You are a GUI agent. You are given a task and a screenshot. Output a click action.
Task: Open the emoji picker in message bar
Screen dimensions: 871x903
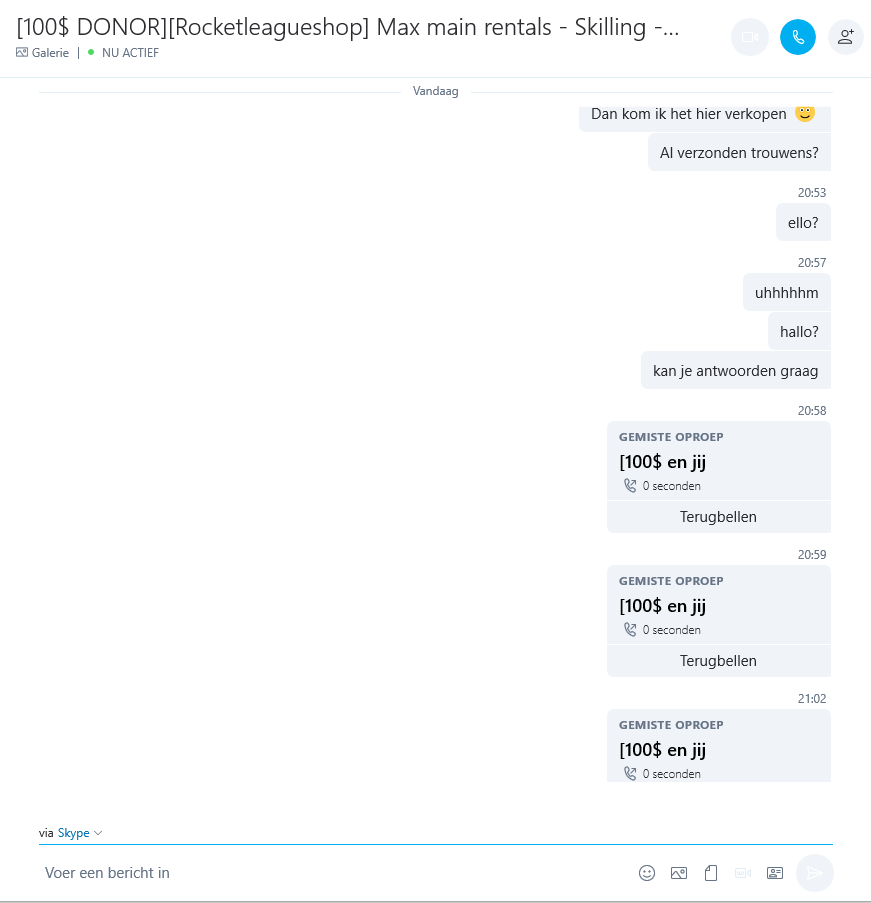point(647,873)
